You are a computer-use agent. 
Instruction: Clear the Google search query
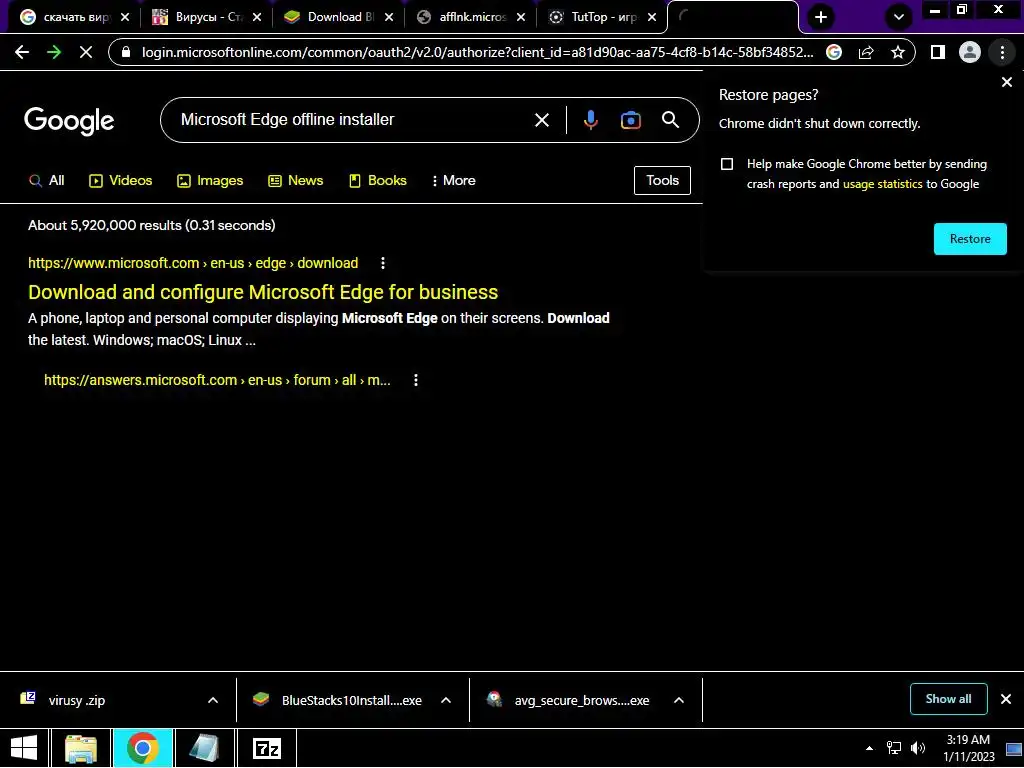coord(541,120)
